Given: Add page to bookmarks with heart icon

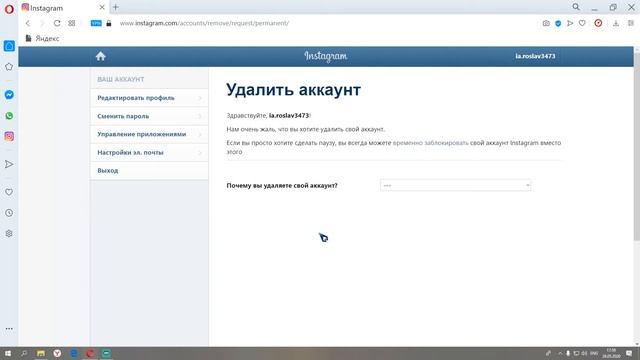Looking at the screenshot, I should point(582,23).
